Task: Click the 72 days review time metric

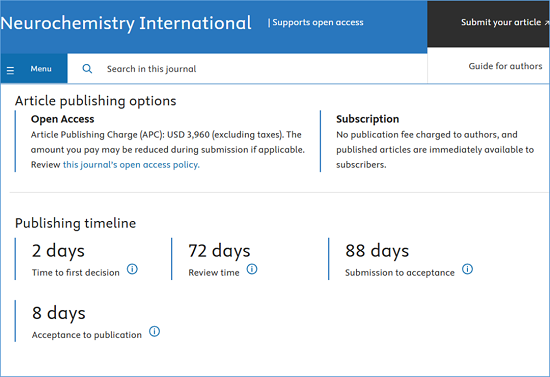Action: [219, 251]
